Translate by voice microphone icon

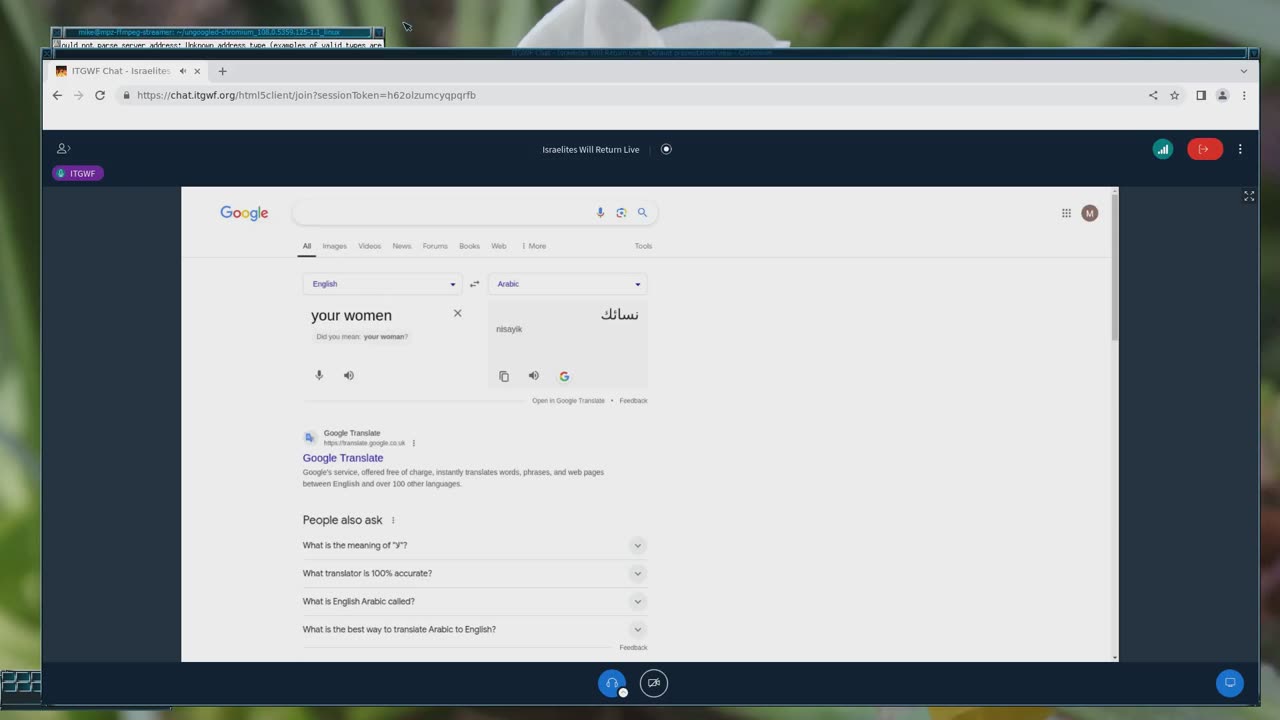coord(319,375)
